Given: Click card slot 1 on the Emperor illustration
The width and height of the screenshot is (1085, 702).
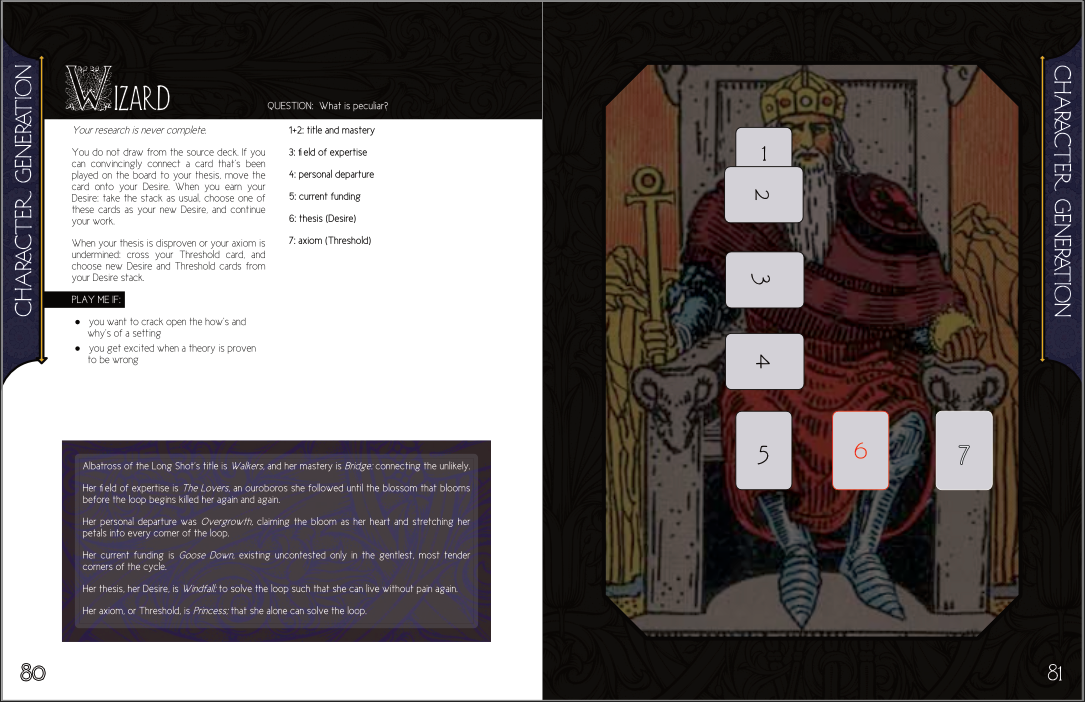Looking at the screenshot, I should 763,147.
